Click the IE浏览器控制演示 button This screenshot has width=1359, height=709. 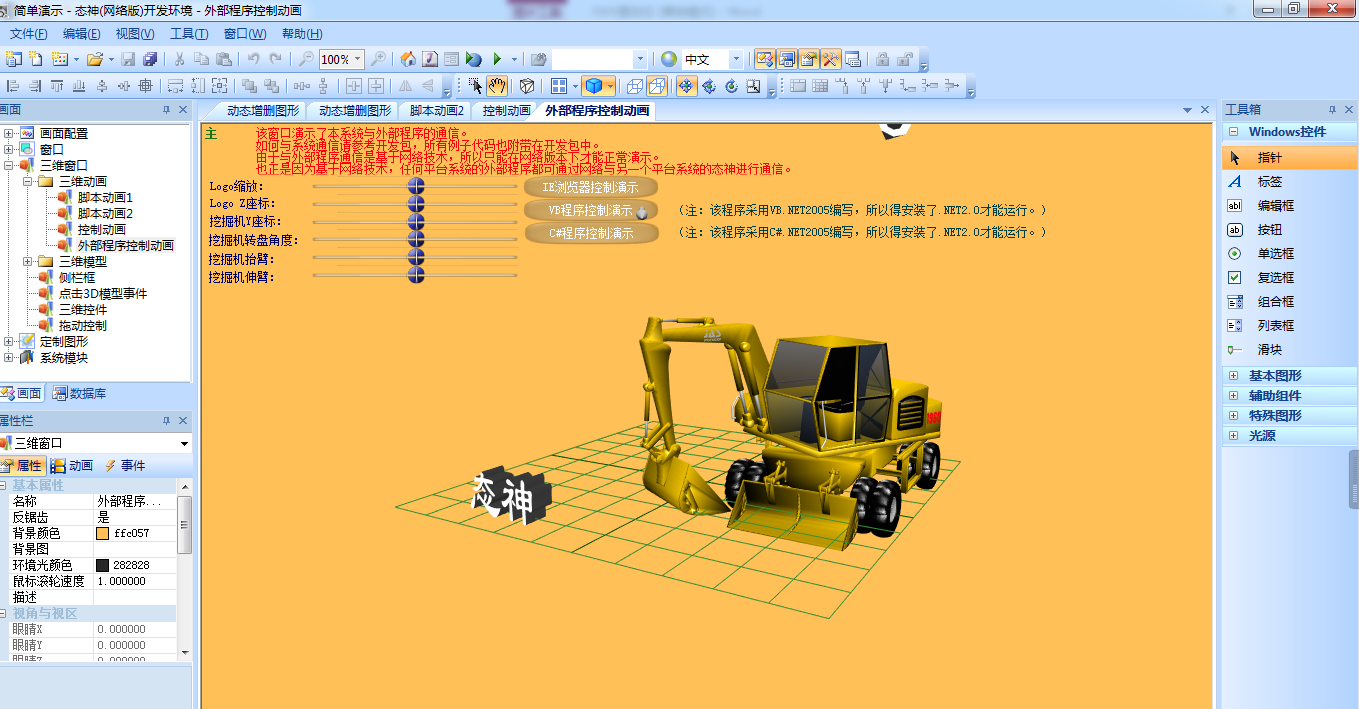(591, 187)
